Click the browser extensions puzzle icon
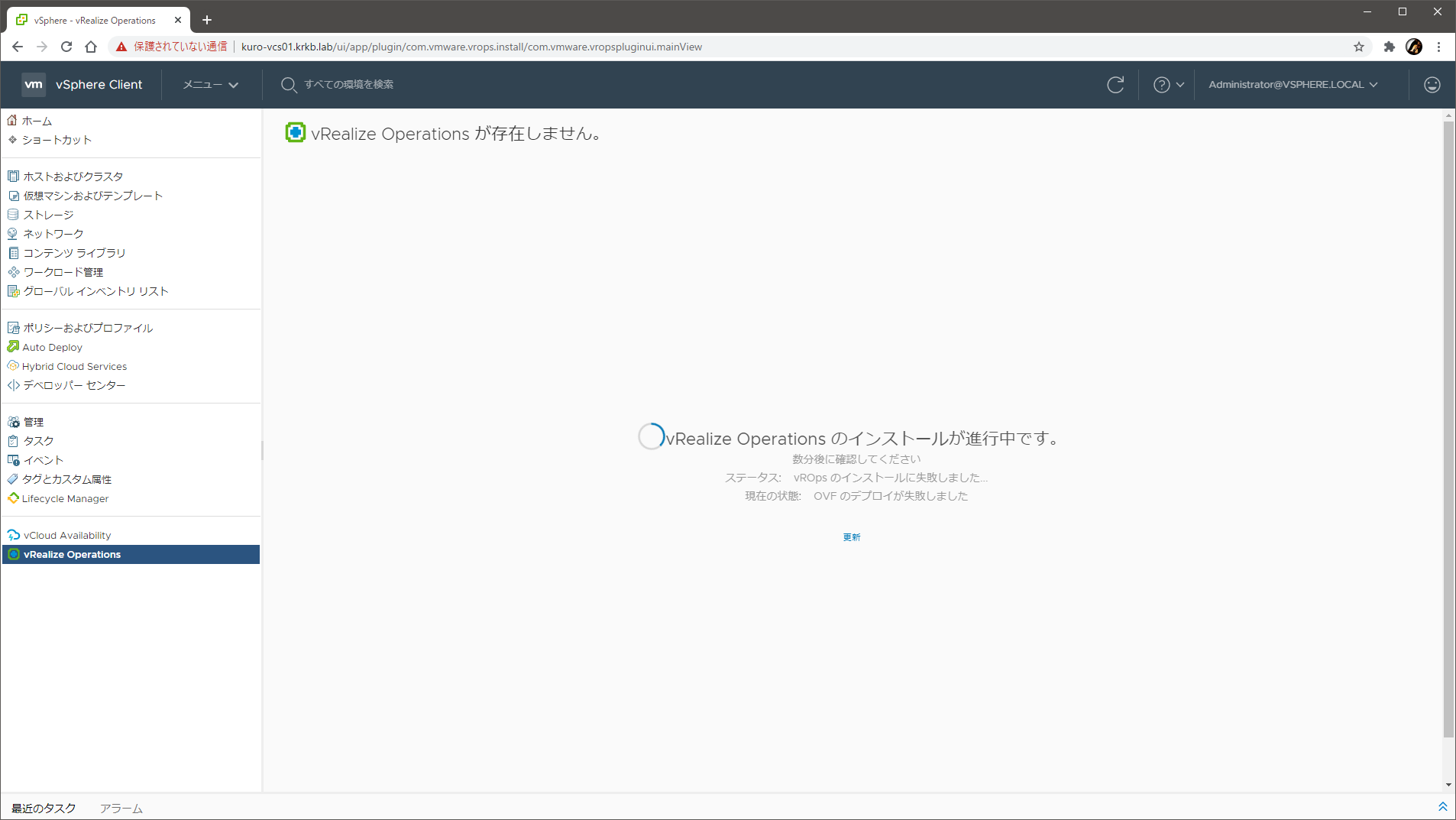This screenshot has width=1456, height=820. tap(1389, 47)
